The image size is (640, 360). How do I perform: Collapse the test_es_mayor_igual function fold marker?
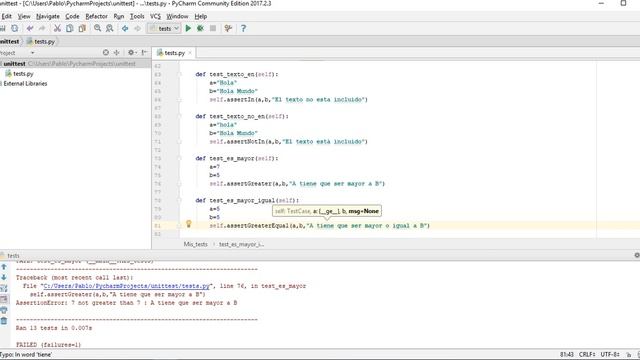179,200
